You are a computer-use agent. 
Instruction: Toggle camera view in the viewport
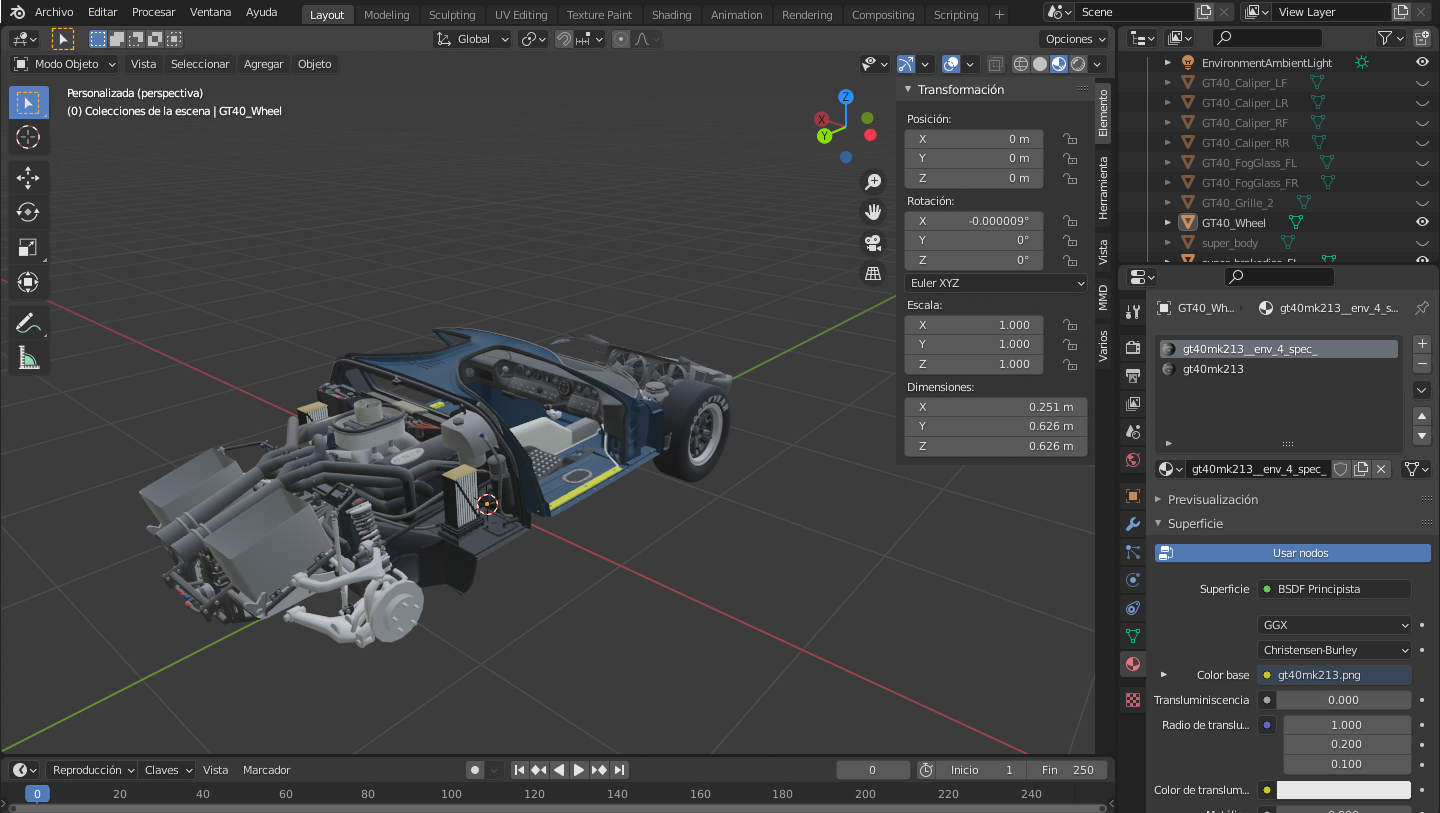pos(873,242)
